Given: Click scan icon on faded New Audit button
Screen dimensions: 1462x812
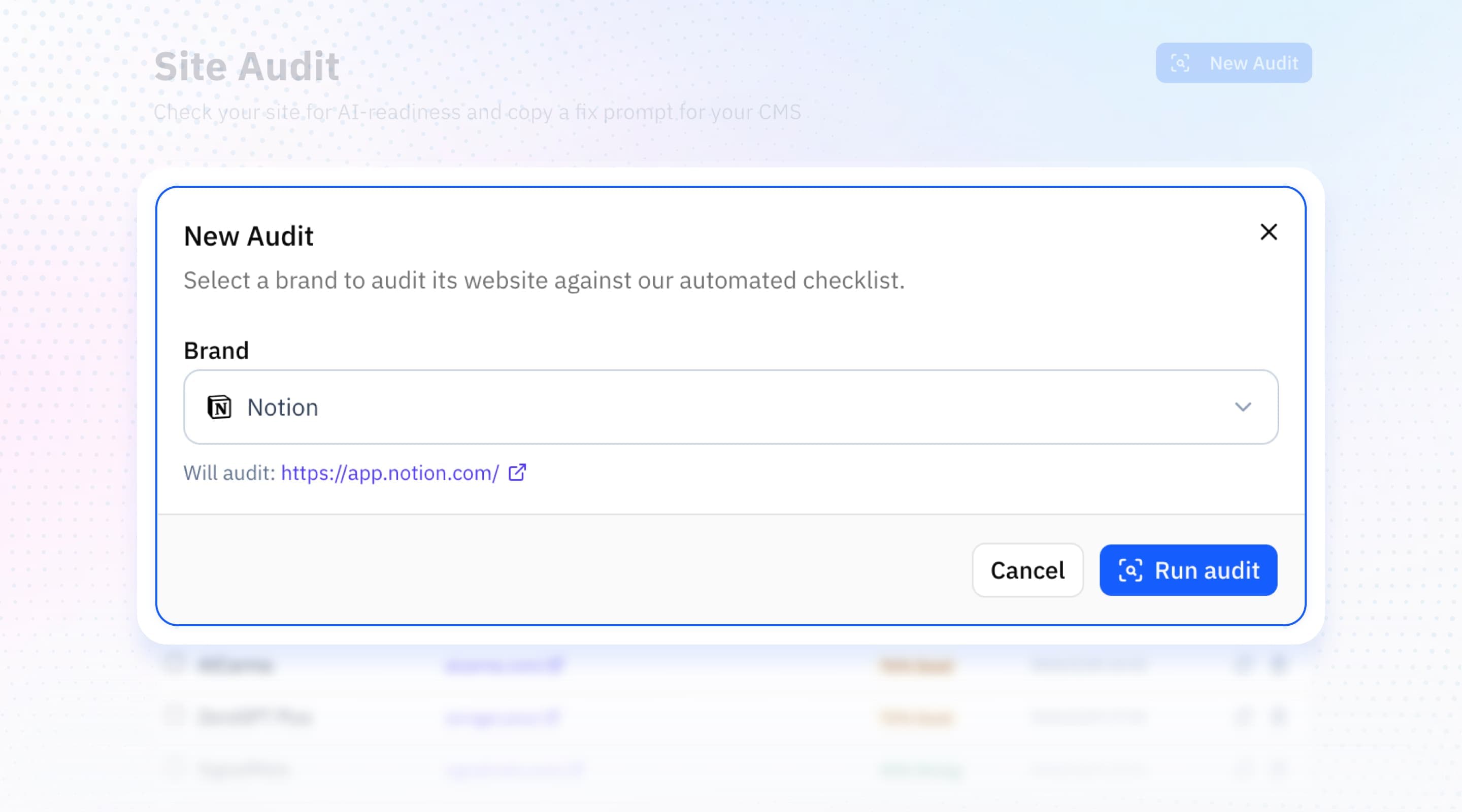Looking at the screenshot, I should click(x=1180, y=63).
